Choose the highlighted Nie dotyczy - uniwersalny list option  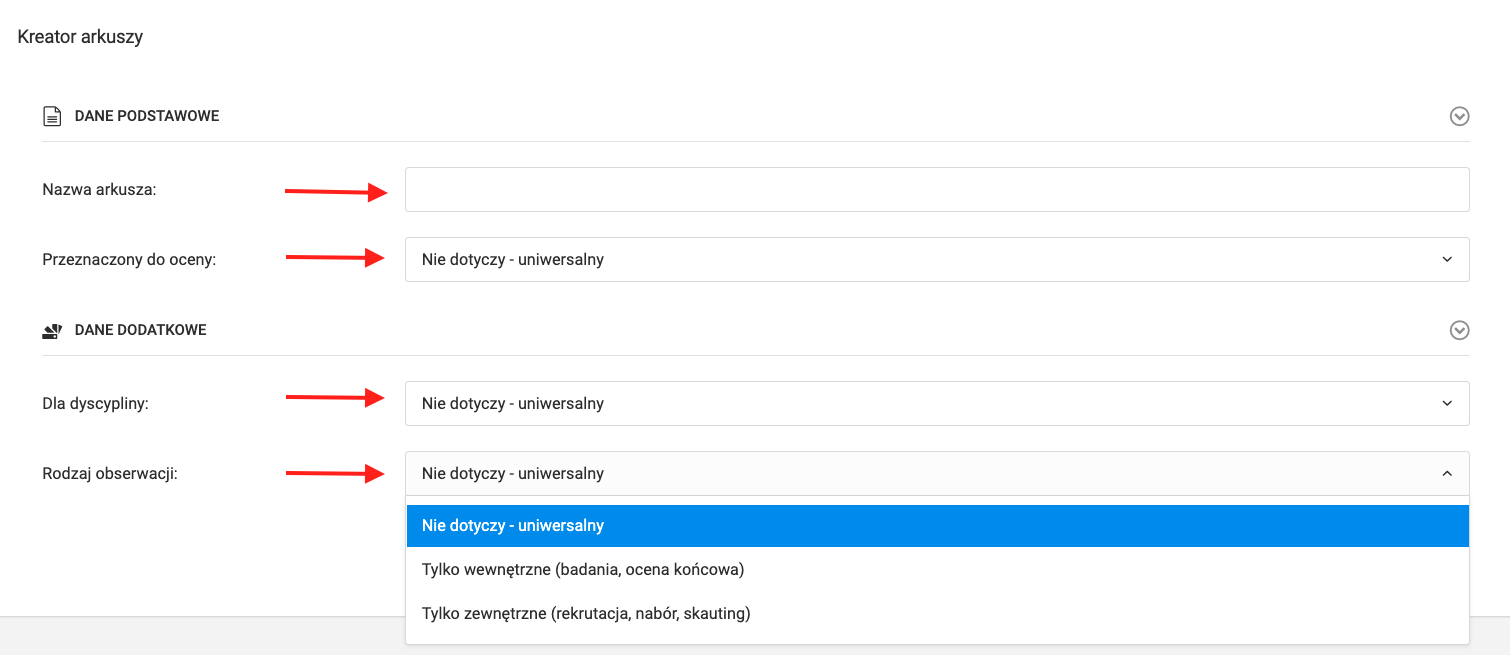tap(936, 526)
